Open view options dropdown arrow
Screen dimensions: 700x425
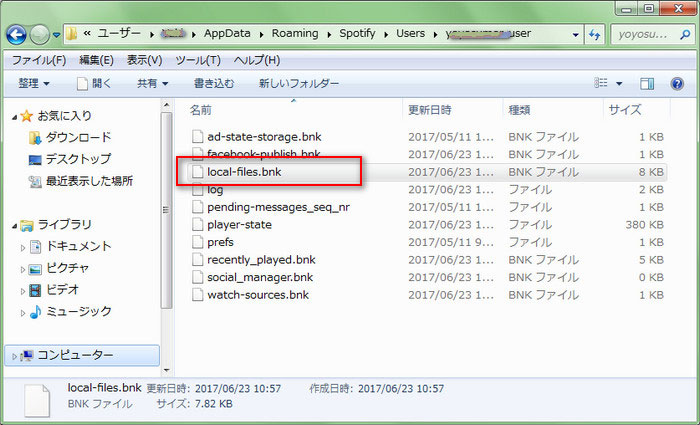(x=619, y=83)
